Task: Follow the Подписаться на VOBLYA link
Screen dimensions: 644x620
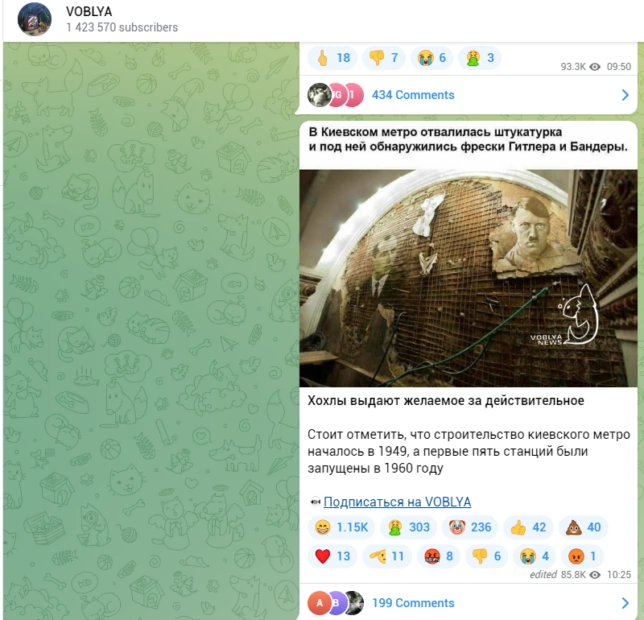Action: tap(397, 502)
